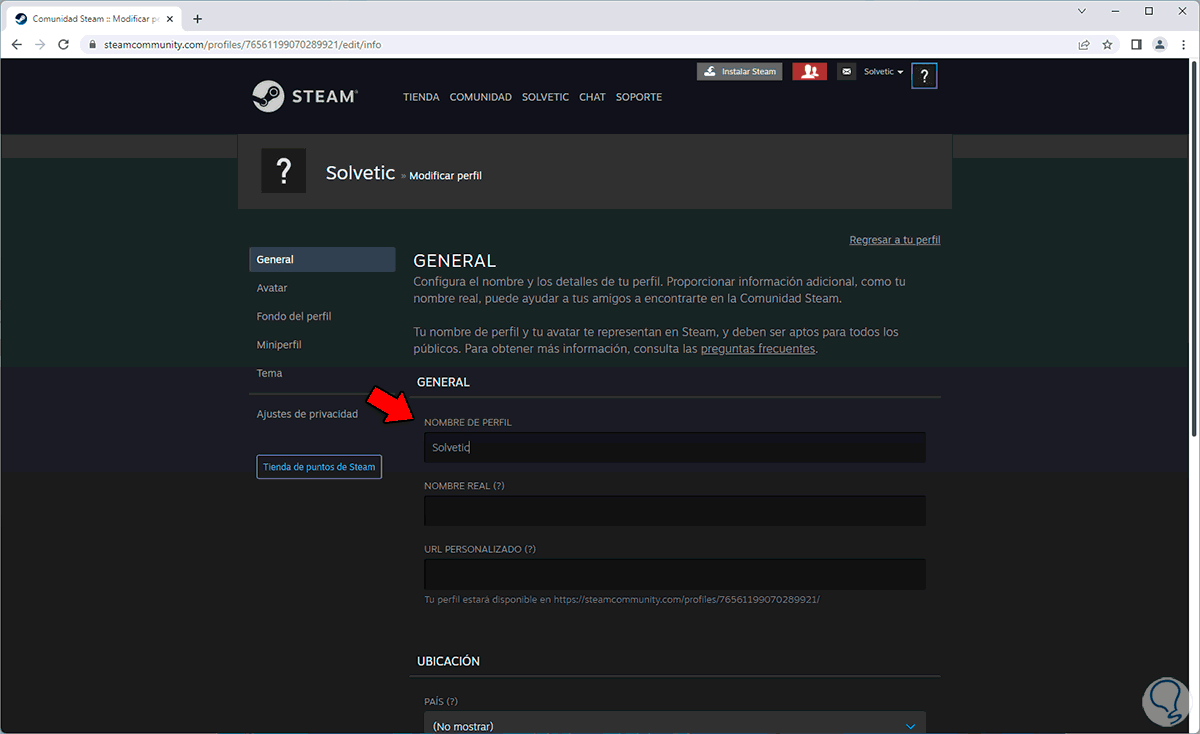Screen dimensions: 1200x734
Task: Open the TIENDA menu
Action: [x=421, y=97]
